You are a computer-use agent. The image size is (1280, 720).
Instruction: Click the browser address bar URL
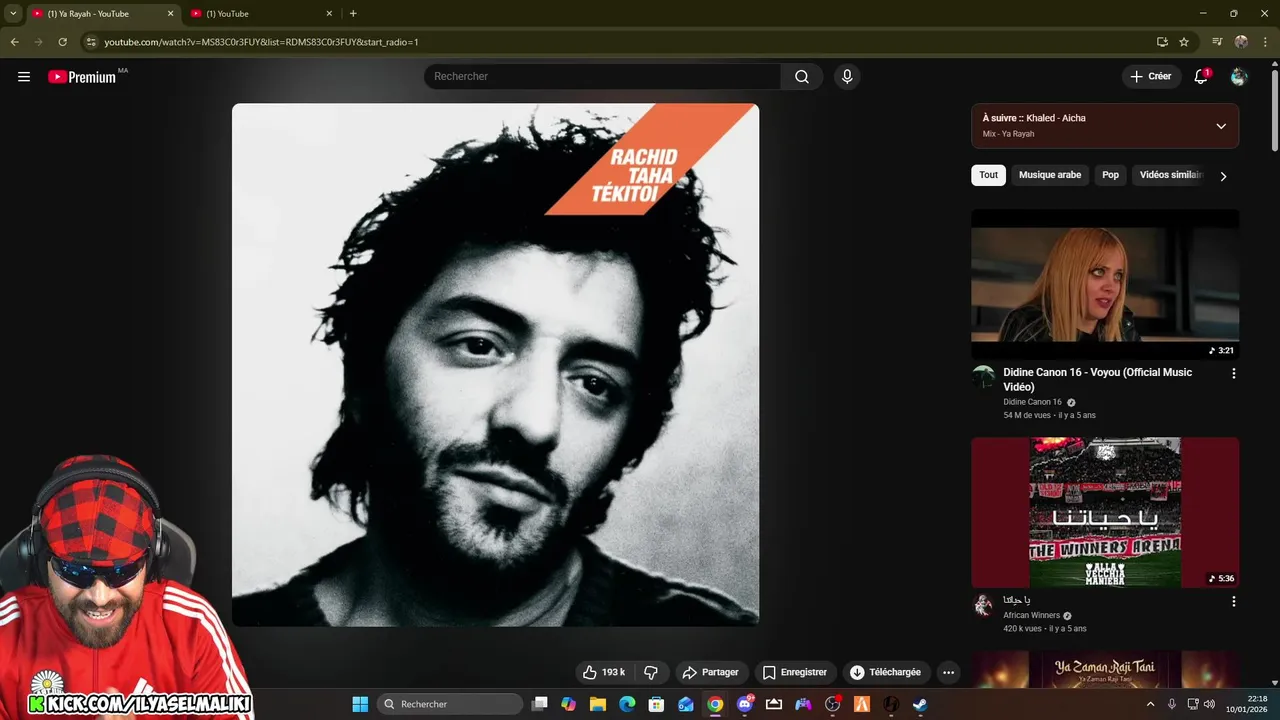(261, 42)
